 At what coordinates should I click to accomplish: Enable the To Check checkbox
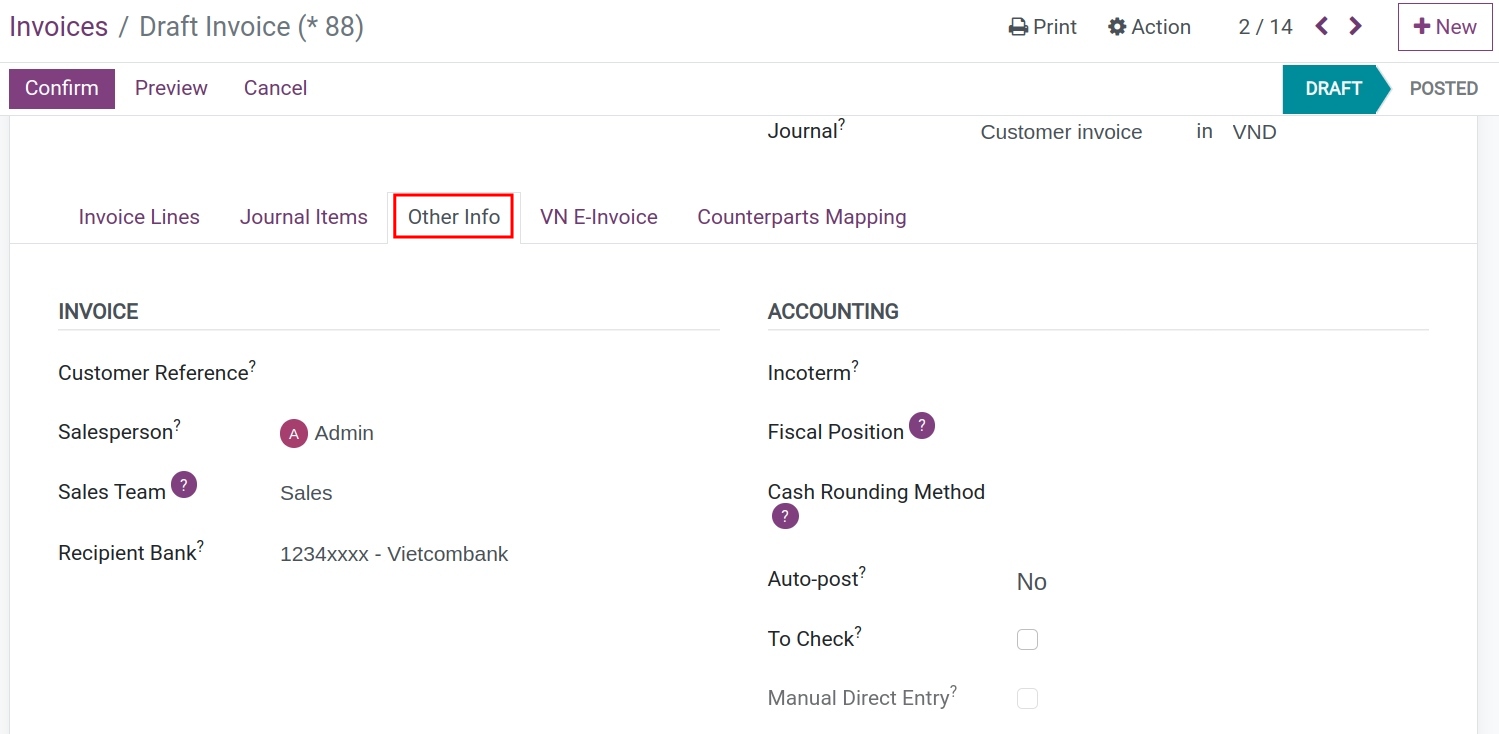click(x=1027, y=638)
